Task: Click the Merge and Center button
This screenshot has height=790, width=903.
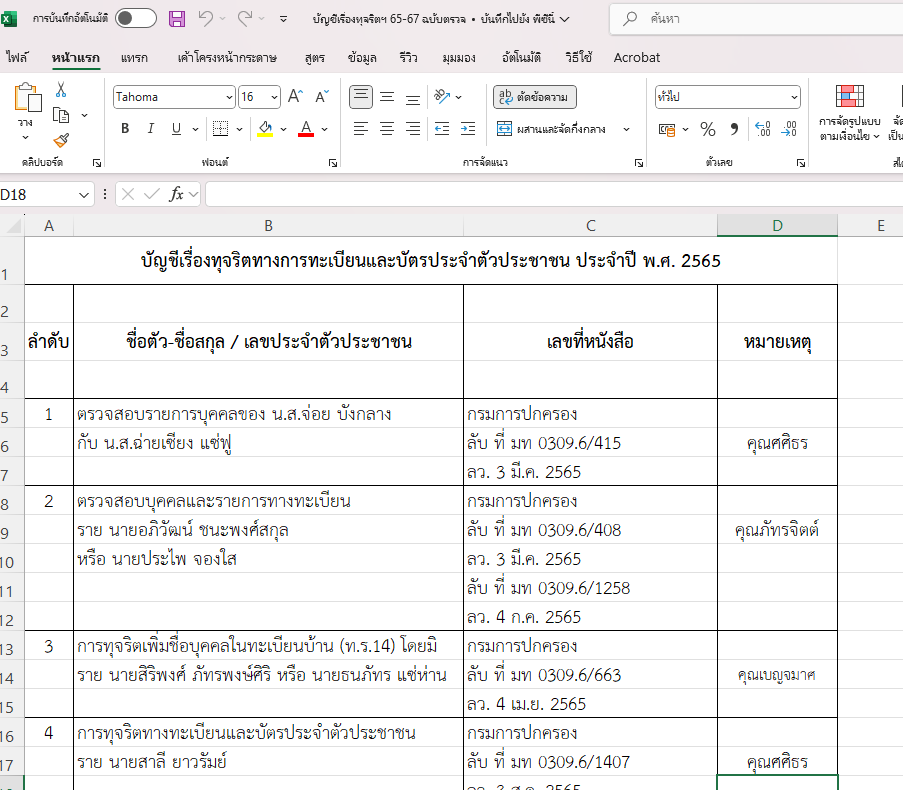Action: click(552, 129)
